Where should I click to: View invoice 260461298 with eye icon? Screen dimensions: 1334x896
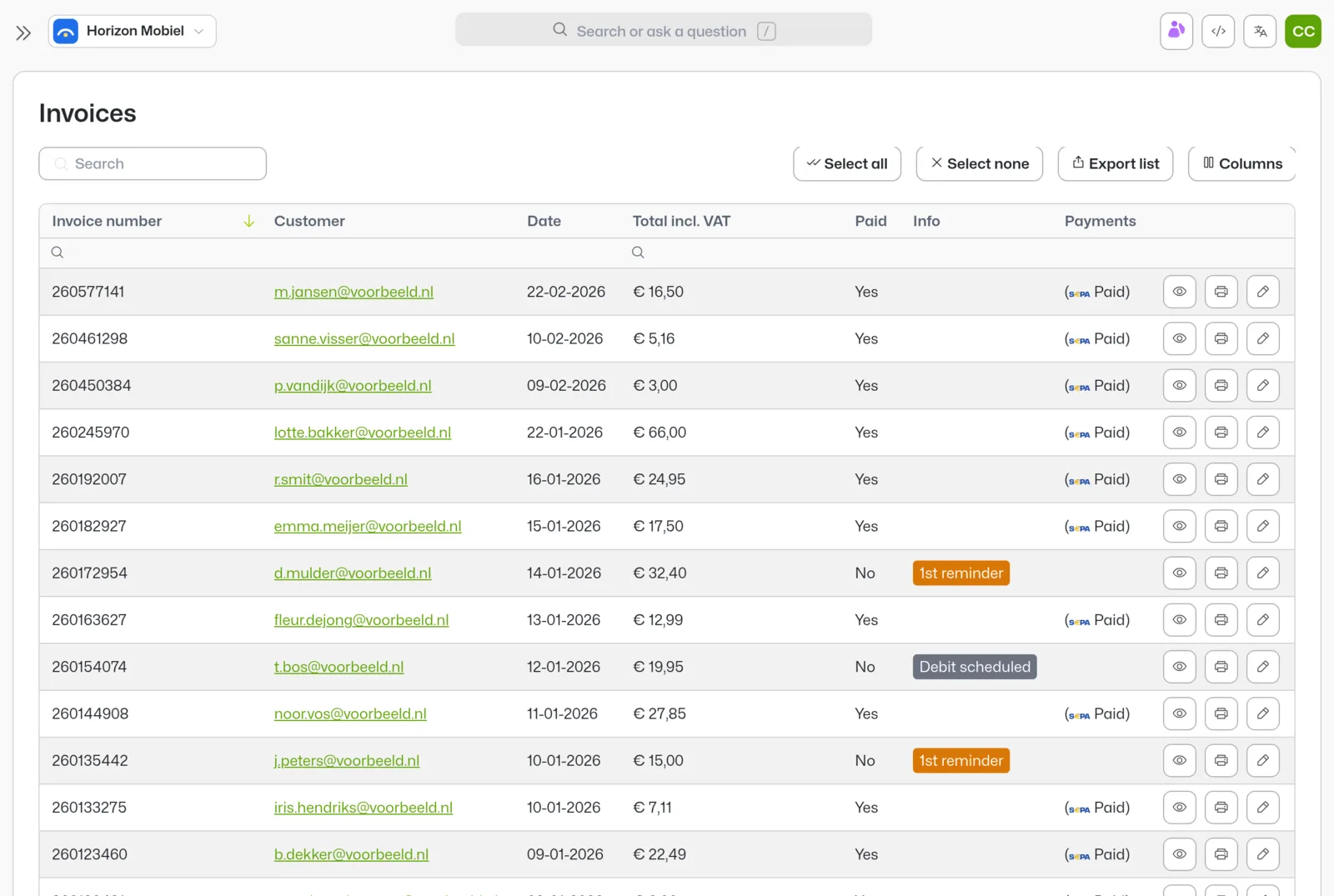coord(1180,338)
